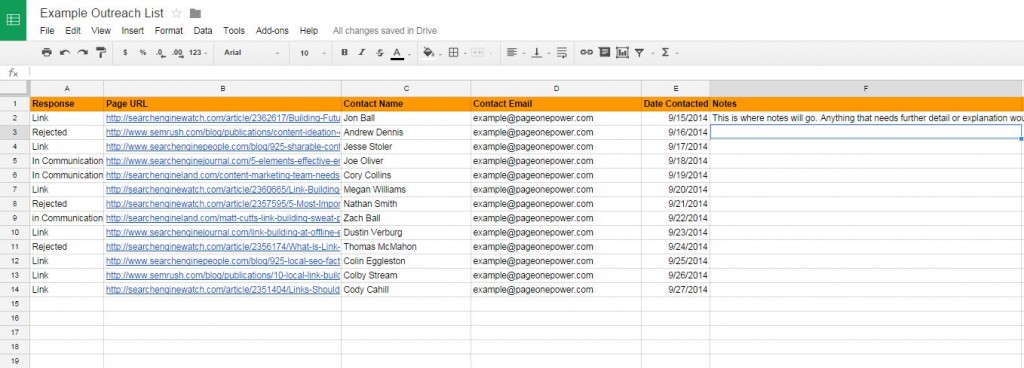Click the undo arrow icon

[65, 53]
